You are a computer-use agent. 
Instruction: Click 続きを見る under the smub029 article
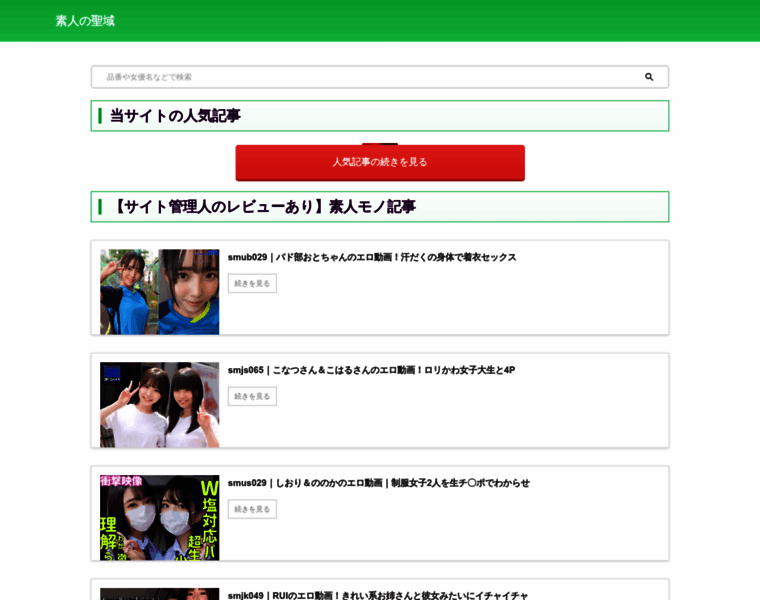[252, 284]
